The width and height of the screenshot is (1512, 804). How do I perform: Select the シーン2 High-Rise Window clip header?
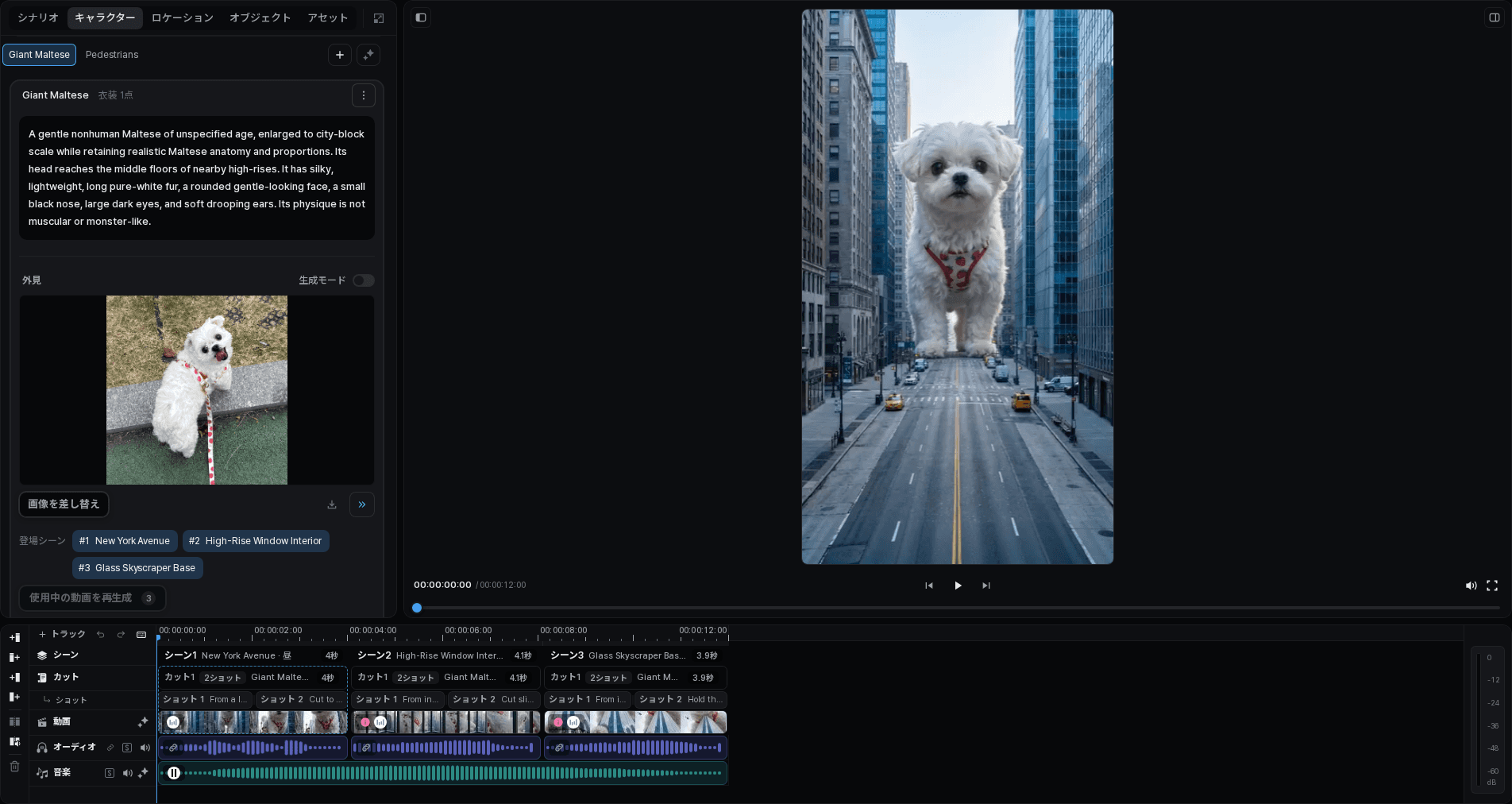click(x=445, y=655)
